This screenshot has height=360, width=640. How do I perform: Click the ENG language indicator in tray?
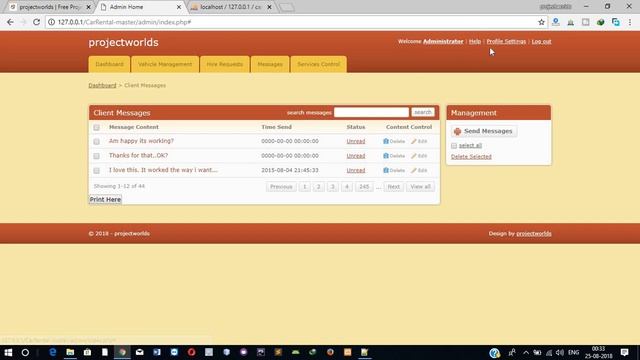tap(573, 352)
